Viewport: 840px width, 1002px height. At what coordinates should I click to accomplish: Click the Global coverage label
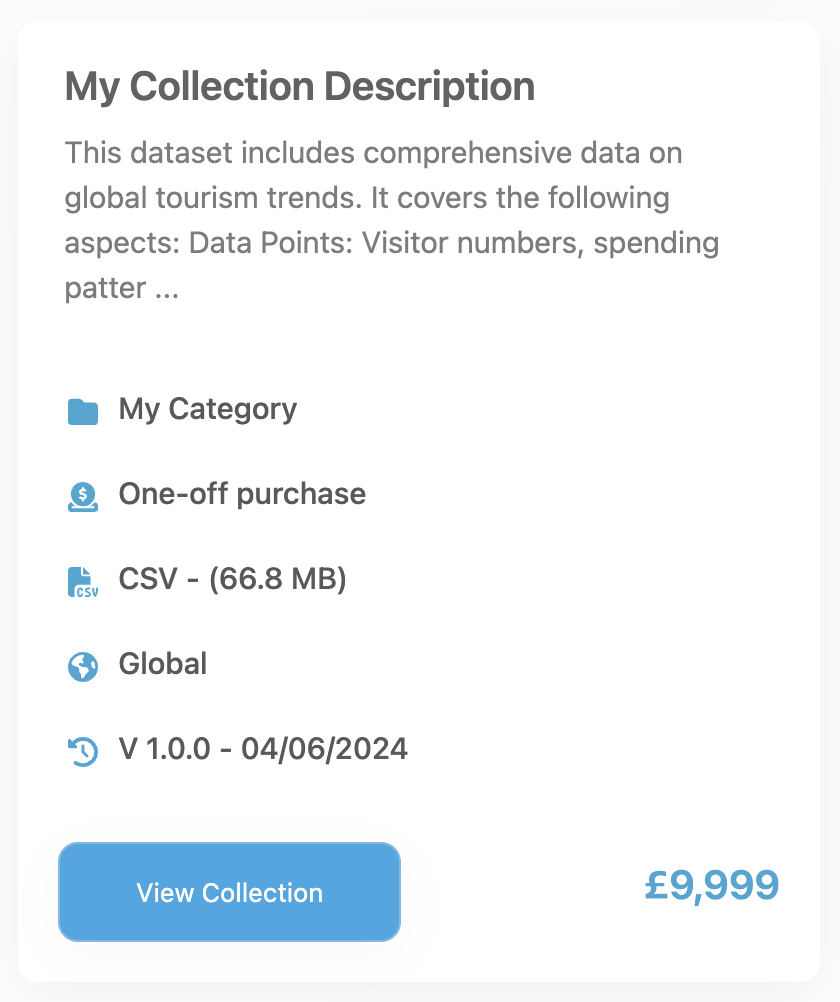[x=162, y=664]
